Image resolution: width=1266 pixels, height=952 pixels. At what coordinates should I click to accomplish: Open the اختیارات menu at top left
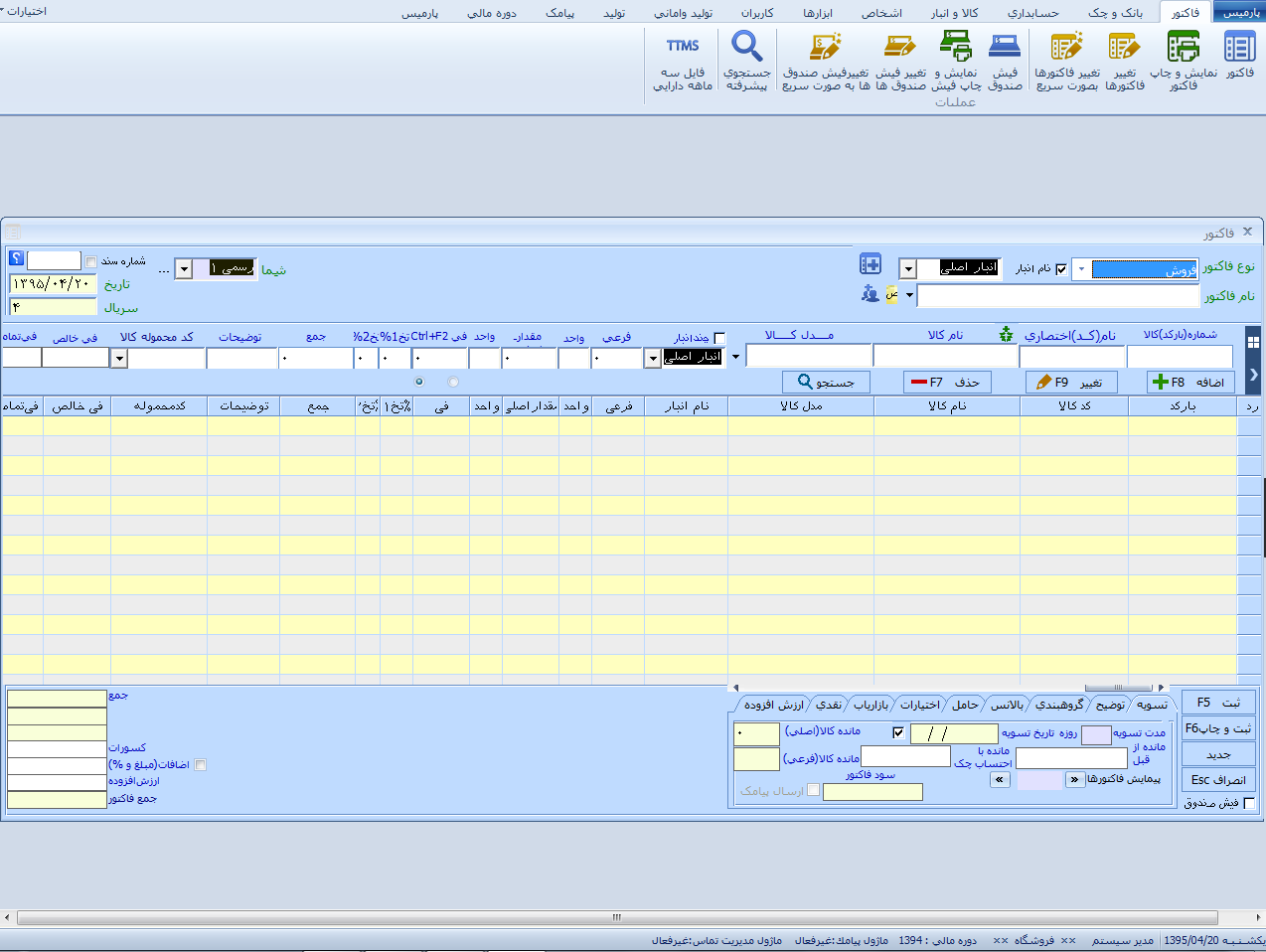pyautogui.click(x=25, y=11)
